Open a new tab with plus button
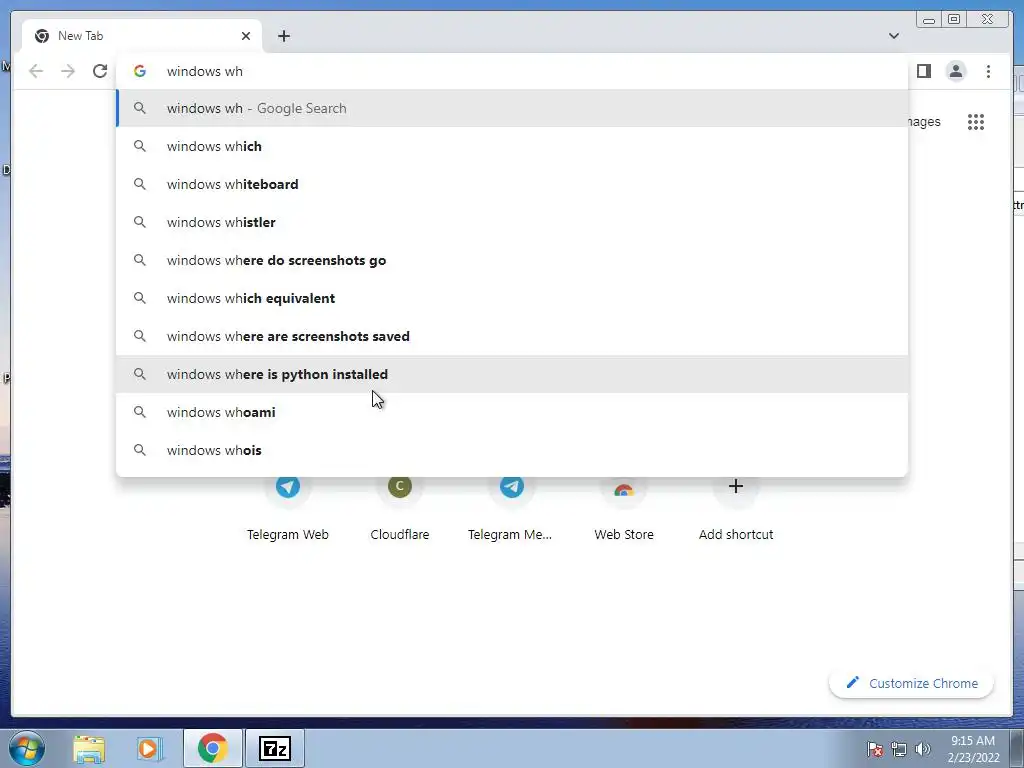This screenshot has height=768, width=1024. click(x=283, y=36)
